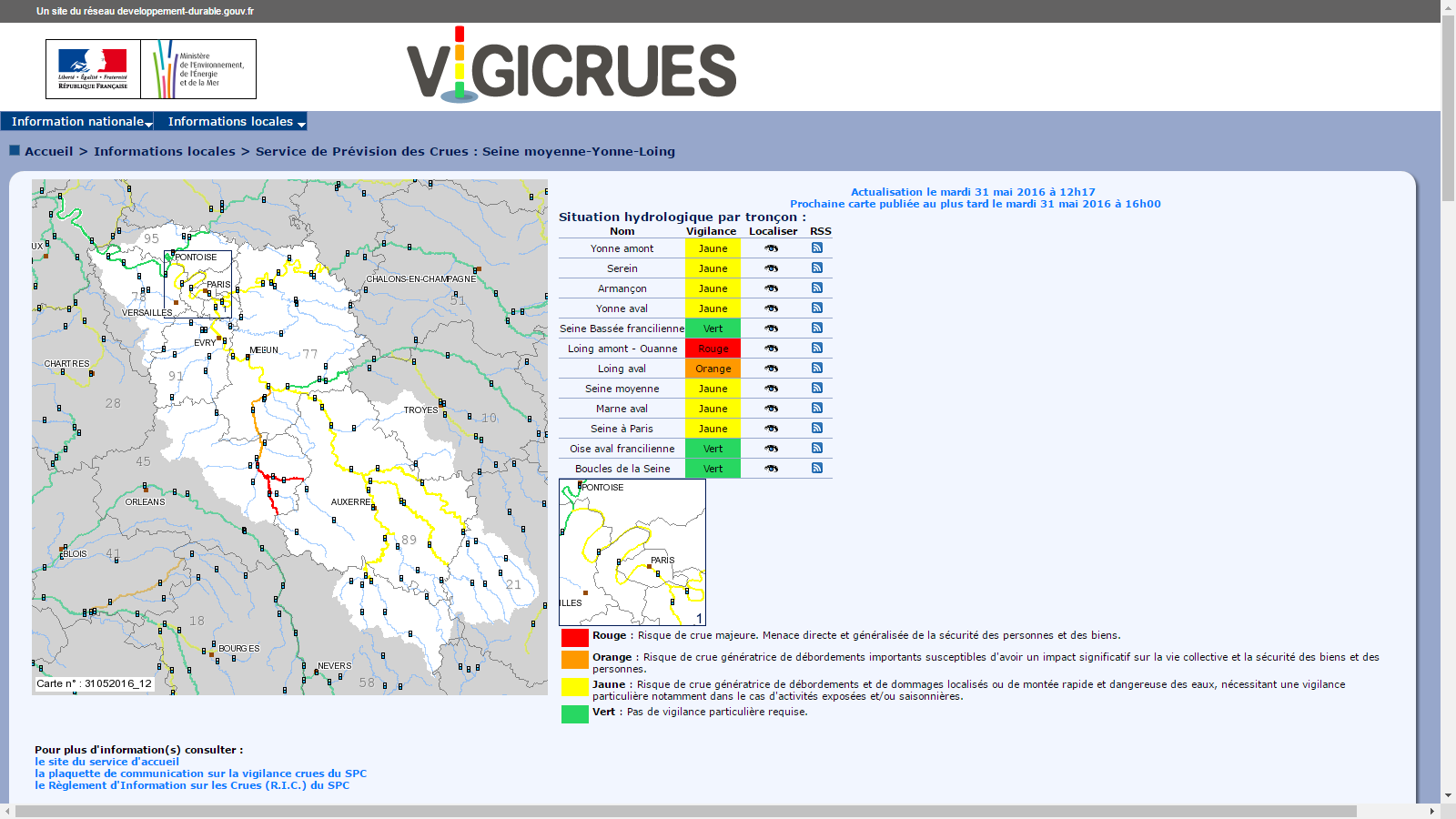
Task: Open RSS feed for Marne aval
Action: coord(817,408)
